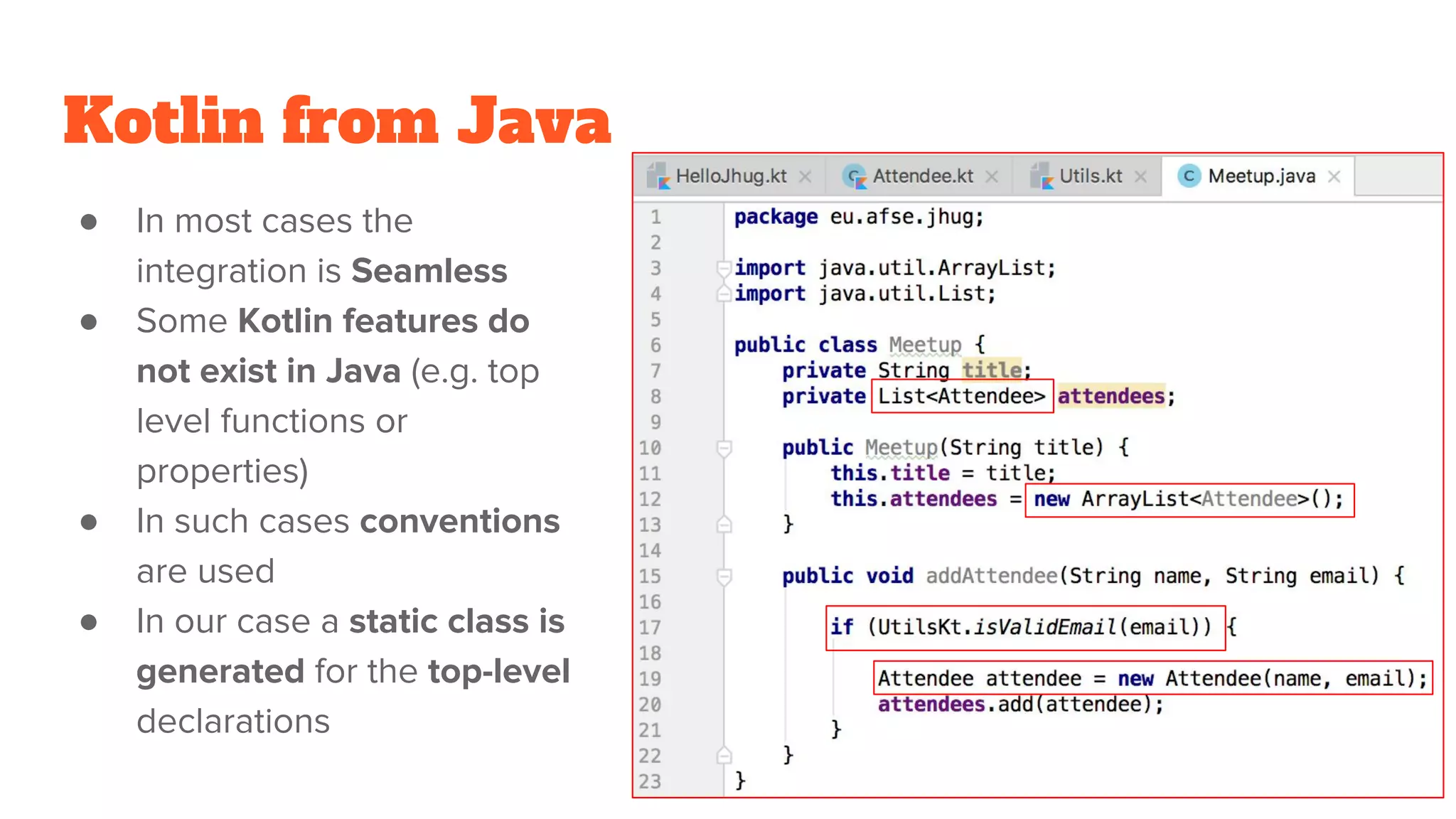Viewport: 1456px width, 819px height.
Task: Click the fold end marker on line 4
Action: (x=724, y=293)
